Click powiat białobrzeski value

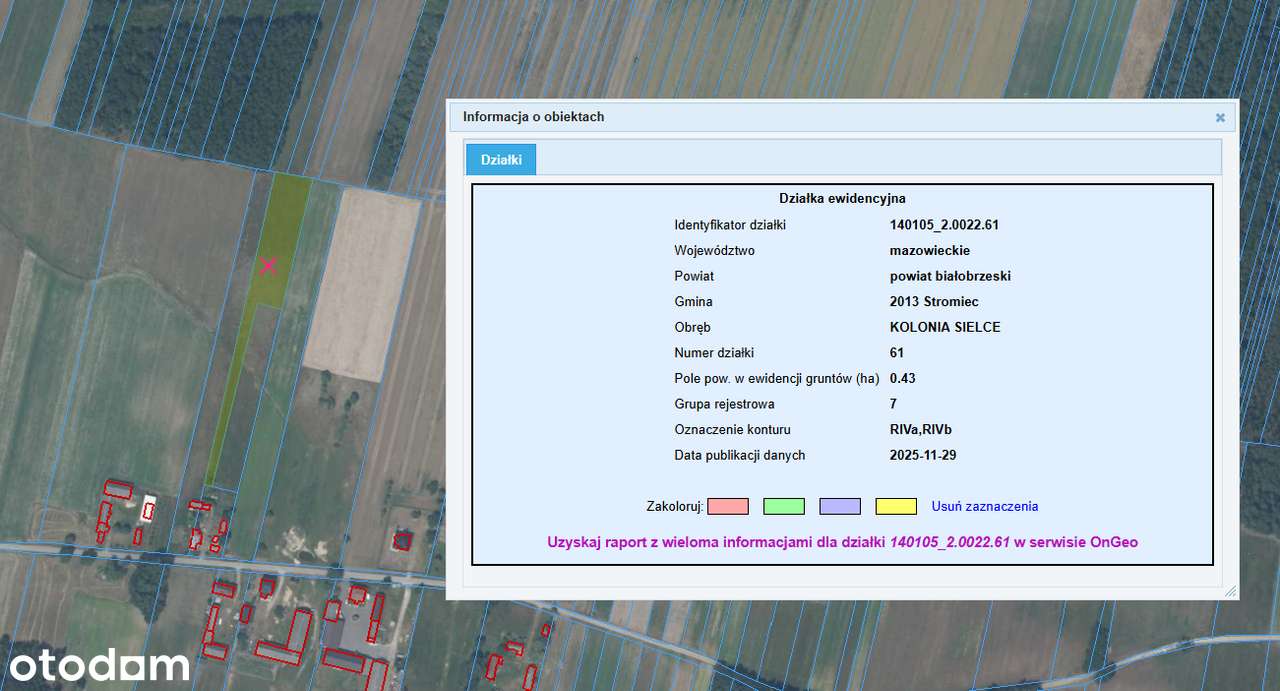tap(950, 276)
